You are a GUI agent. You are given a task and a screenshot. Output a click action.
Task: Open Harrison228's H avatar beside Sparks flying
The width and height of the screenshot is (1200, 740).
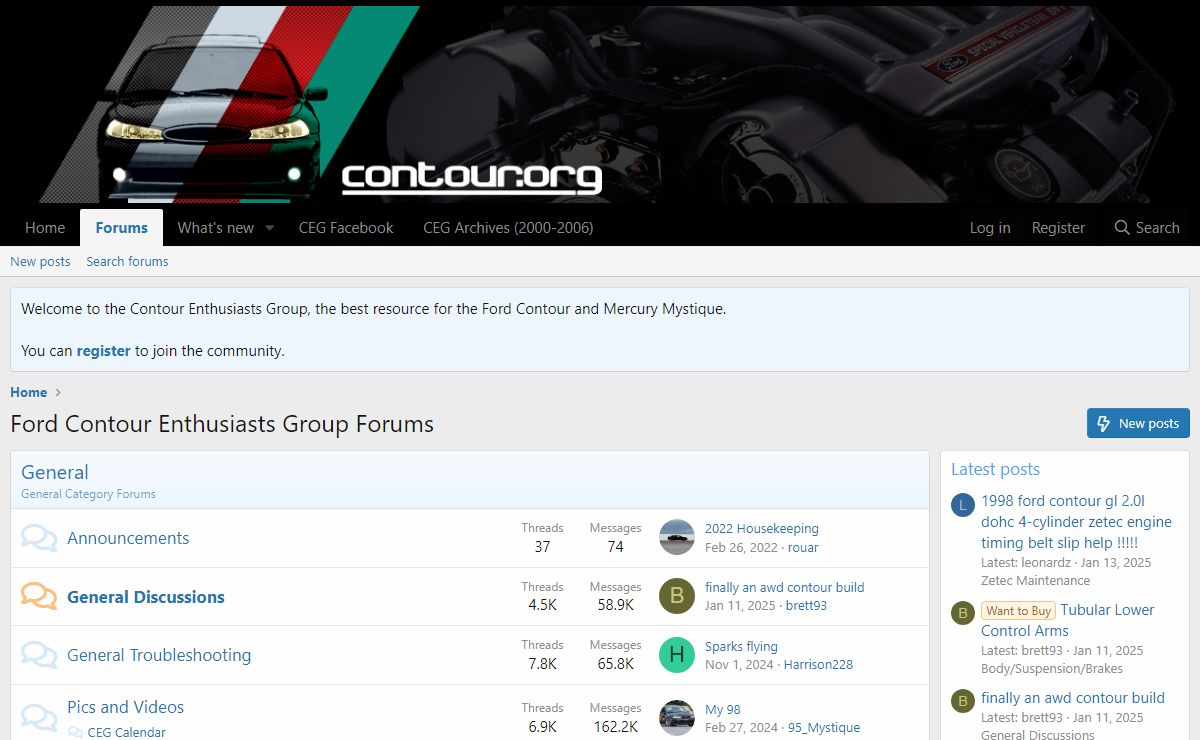click(x=677, y=654)
